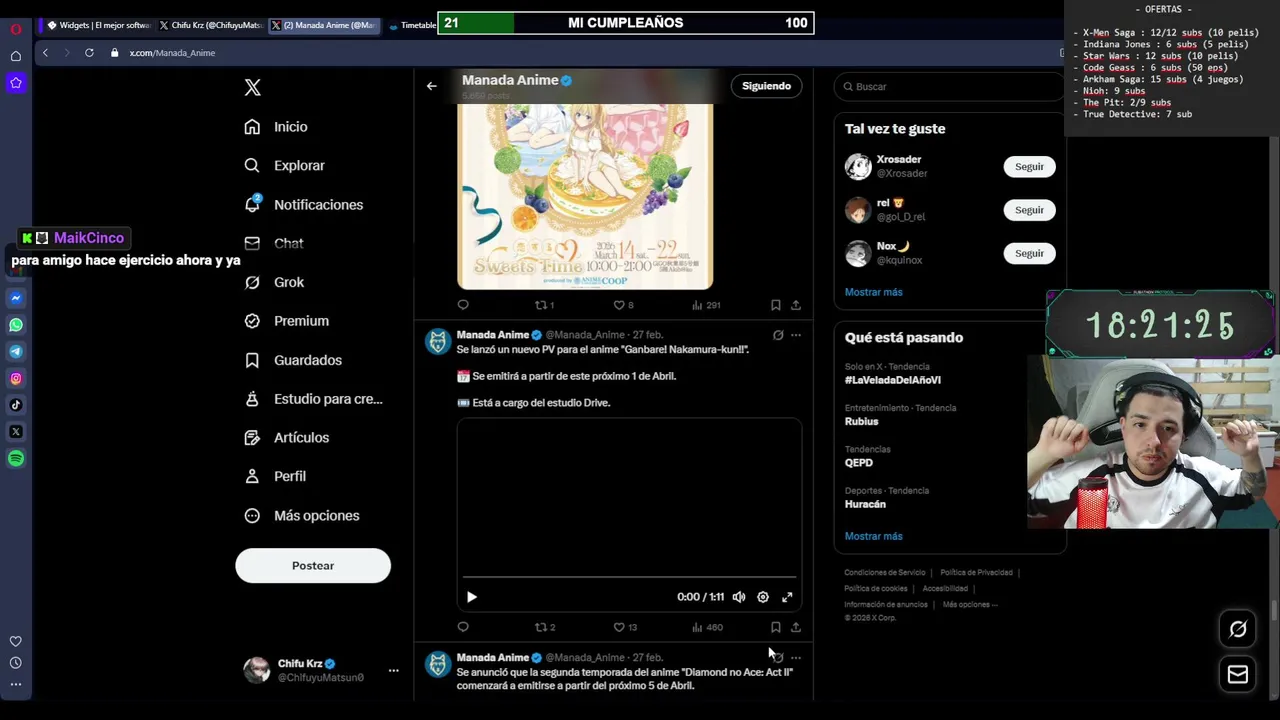Open view stats showing 460
This screenshot has height=720, width=1280.
[x=707, y=627]
